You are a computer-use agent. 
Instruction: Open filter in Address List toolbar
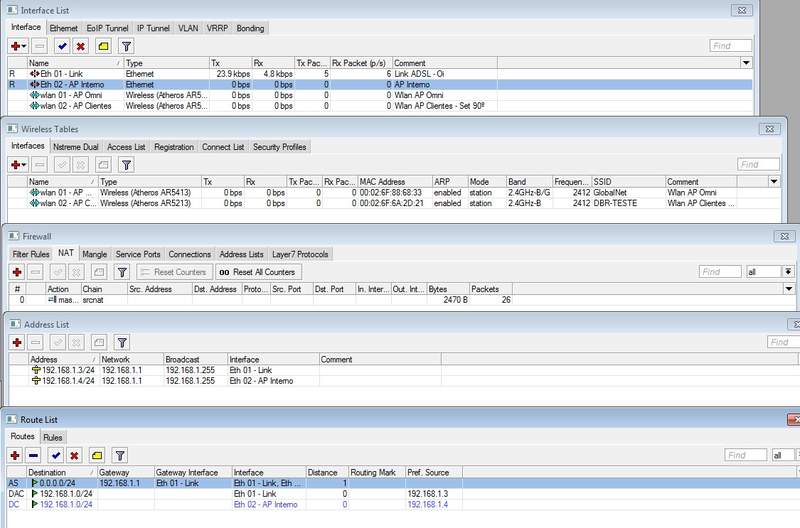(122, 342)
